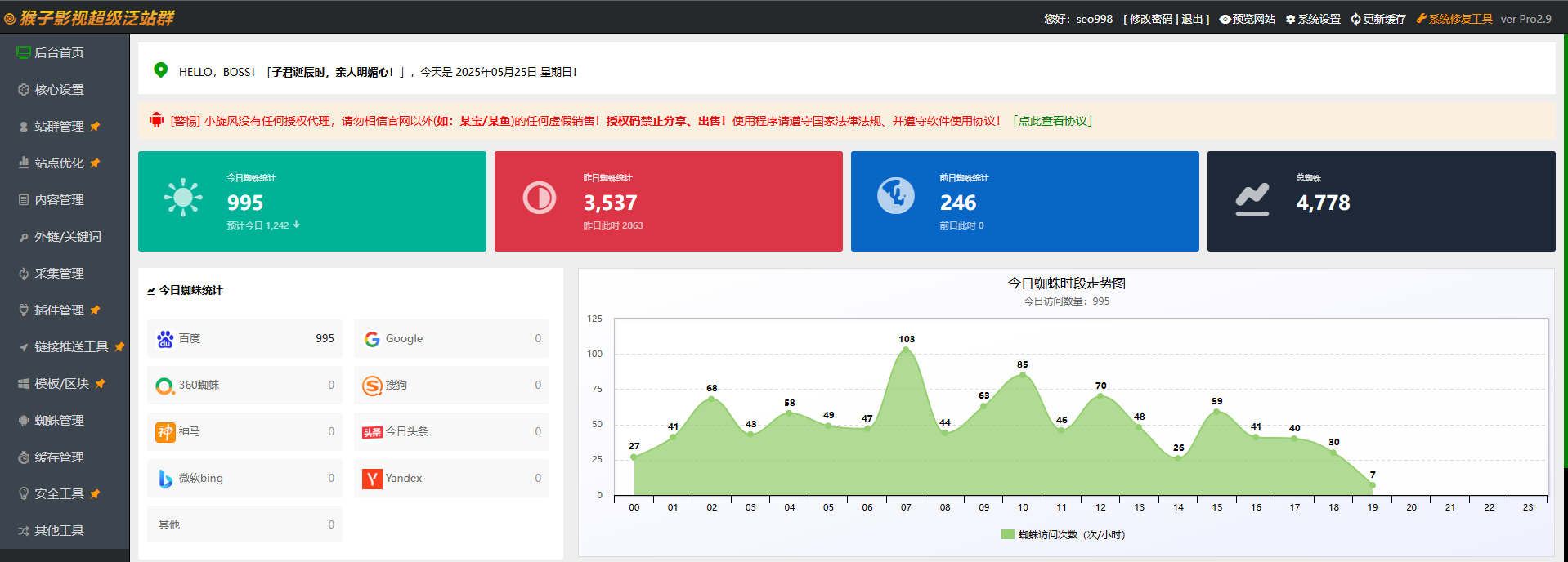1568x562 pixels.
Task: Click 修改密码 in the top bar
Action: point(1150,19)
